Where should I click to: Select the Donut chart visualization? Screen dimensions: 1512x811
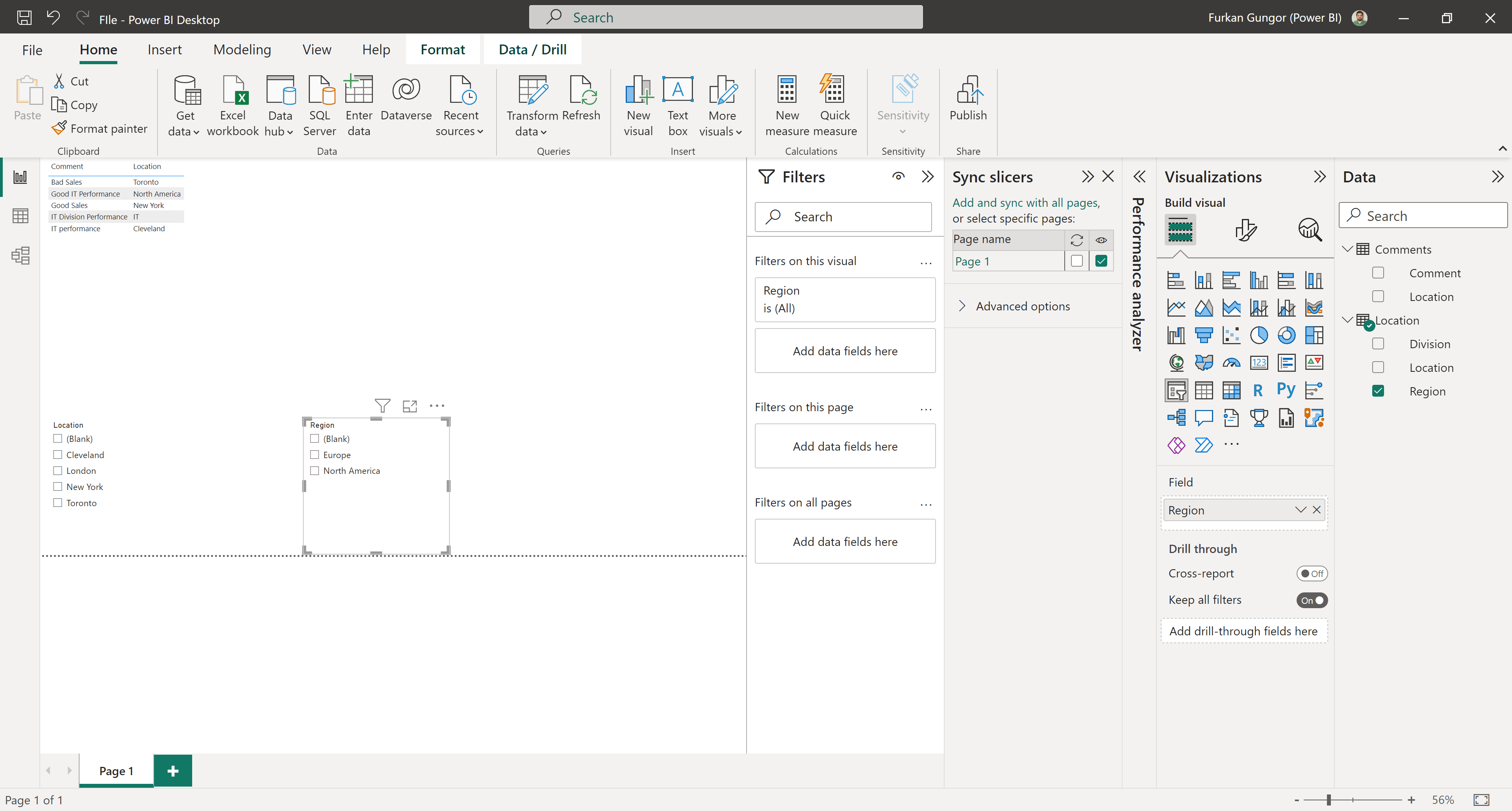1286,335
